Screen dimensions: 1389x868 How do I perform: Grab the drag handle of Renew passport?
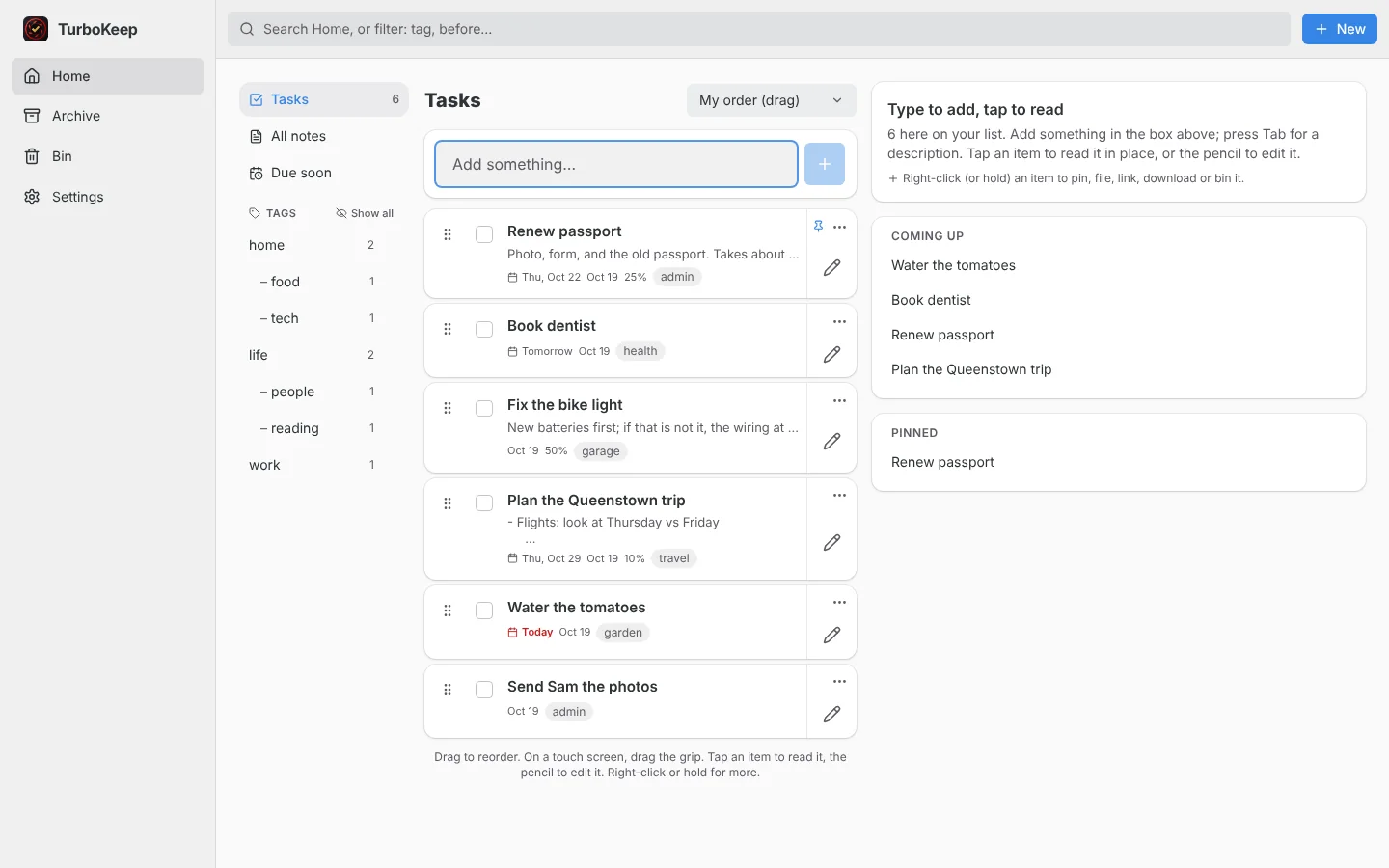(x=448, y=234)
